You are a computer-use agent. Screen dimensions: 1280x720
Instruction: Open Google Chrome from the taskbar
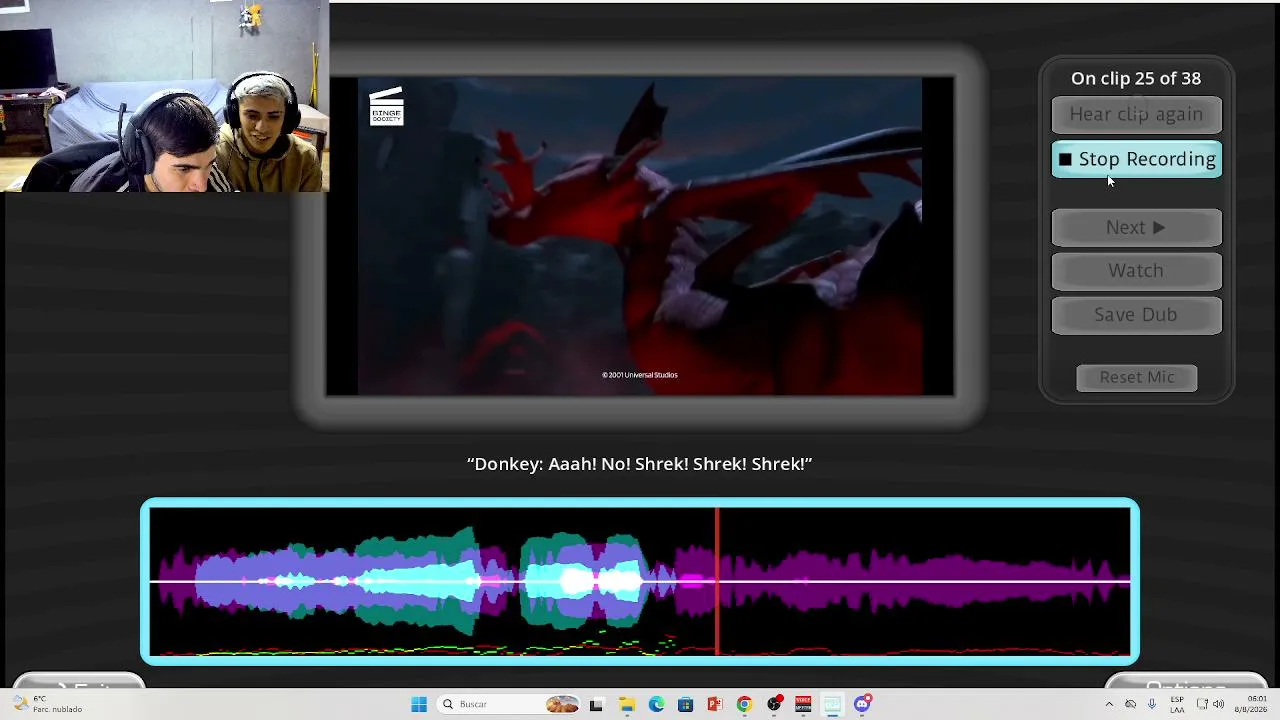[x=744, y=704]
